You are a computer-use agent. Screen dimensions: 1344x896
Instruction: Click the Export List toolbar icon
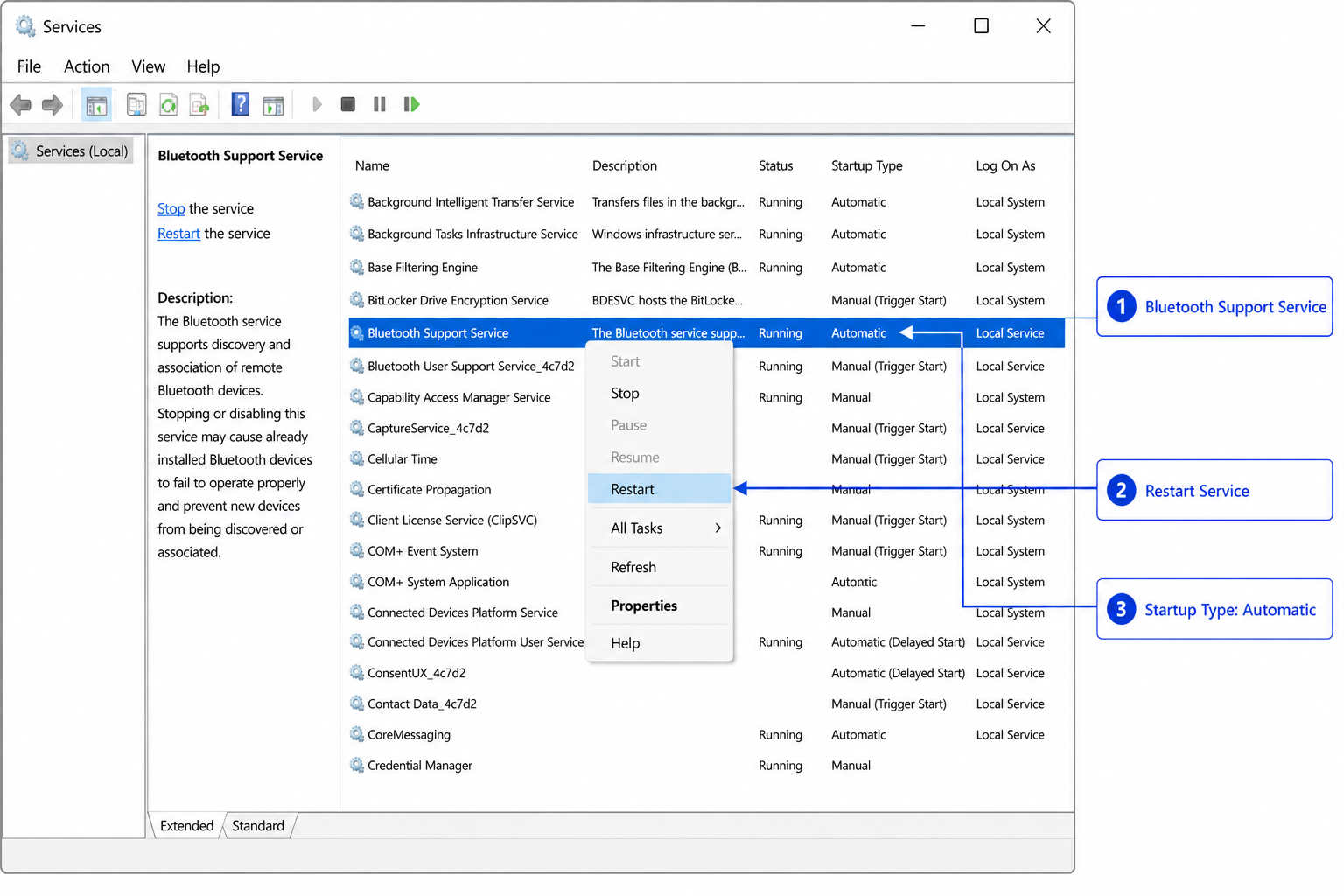(x=200, y=105)
